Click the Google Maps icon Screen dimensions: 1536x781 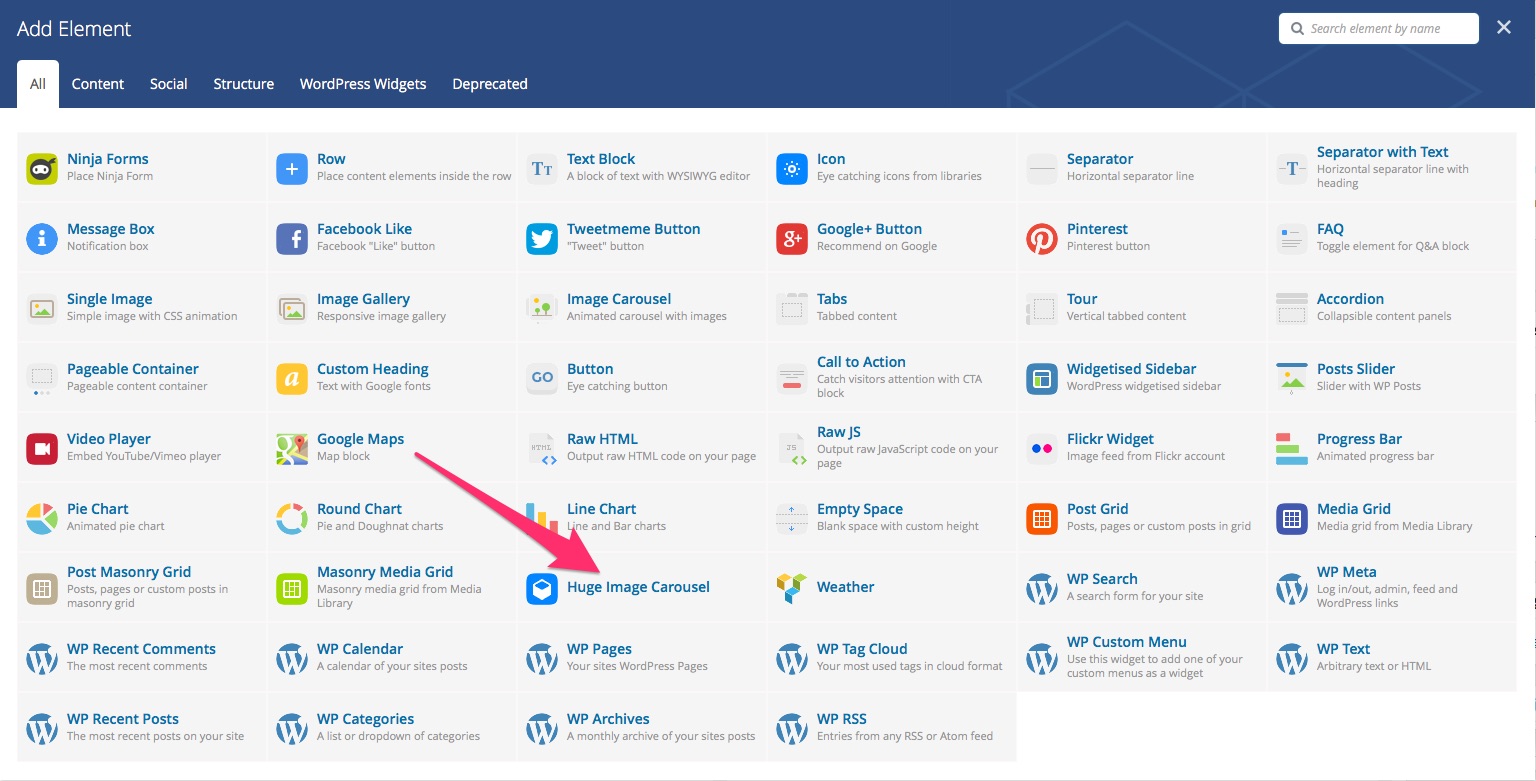(x=292, y=449)
